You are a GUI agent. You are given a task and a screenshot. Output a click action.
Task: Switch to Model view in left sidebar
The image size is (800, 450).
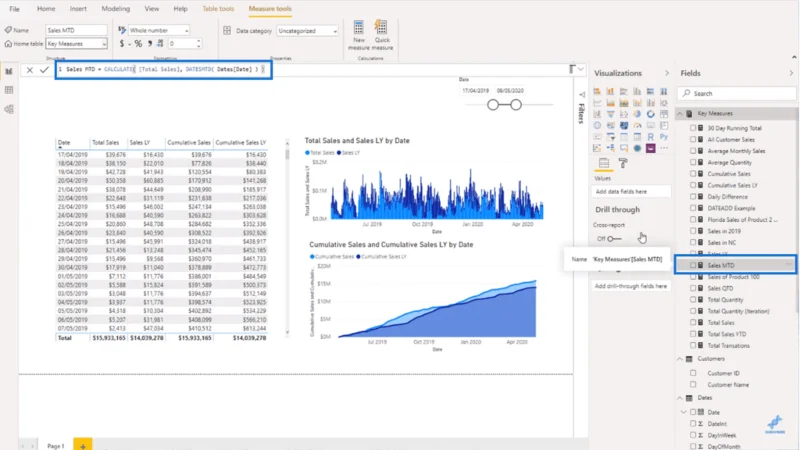point(9,109)
